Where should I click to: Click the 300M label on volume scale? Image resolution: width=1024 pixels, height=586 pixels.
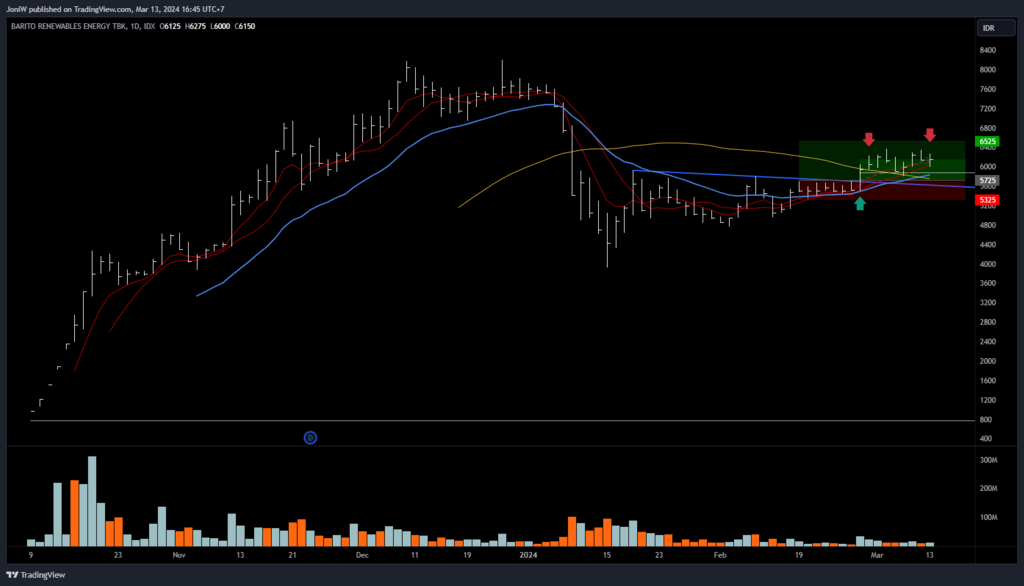coord(990,460)
